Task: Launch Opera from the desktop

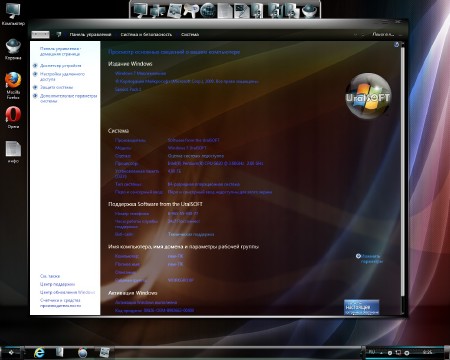Action: coord(13,117)
